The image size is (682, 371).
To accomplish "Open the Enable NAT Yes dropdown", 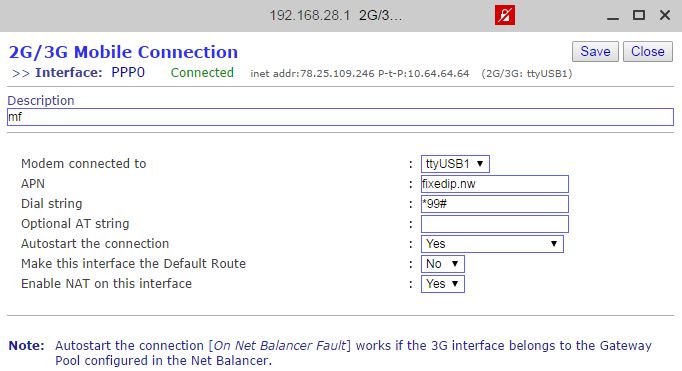I will point(442,284).
